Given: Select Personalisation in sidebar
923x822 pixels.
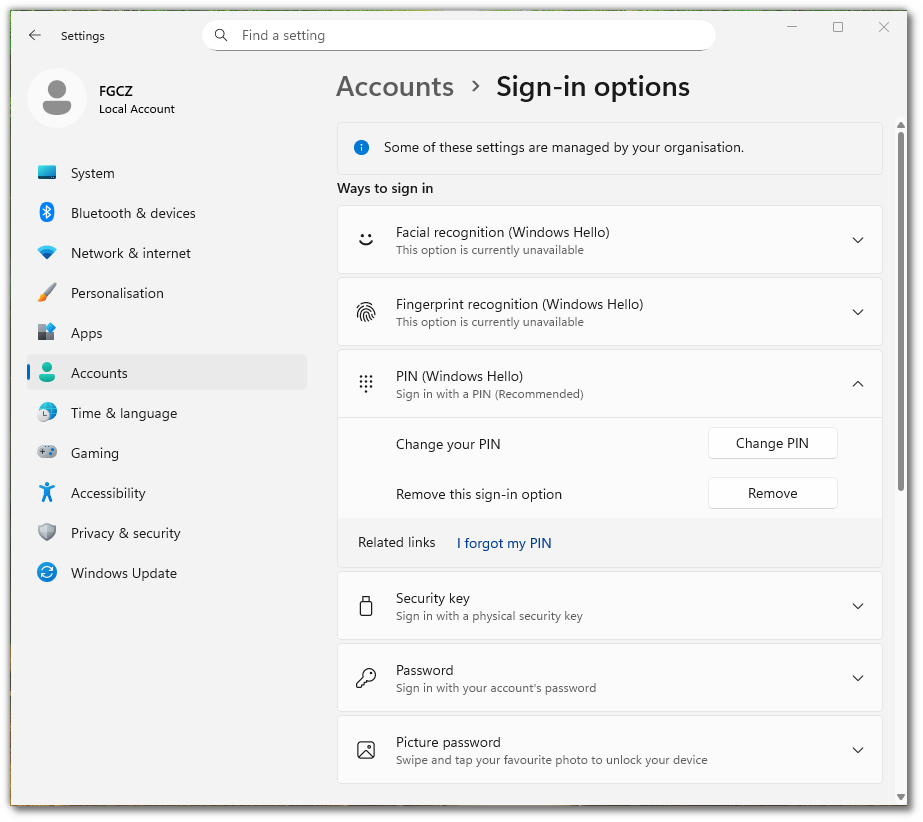Looking at the screenshot, I should point(167,293).
